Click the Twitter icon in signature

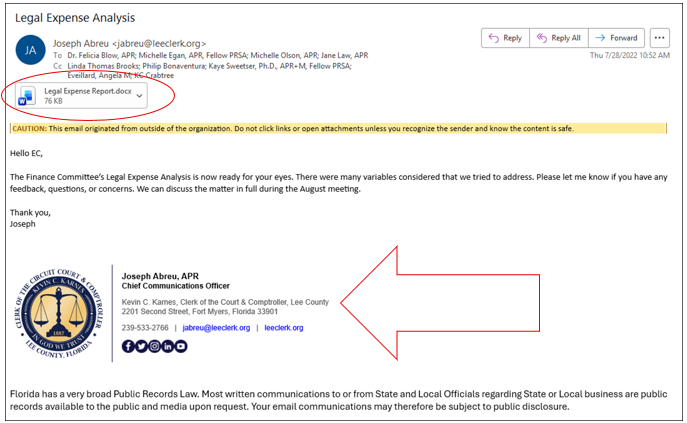click(x=141, y=346)
